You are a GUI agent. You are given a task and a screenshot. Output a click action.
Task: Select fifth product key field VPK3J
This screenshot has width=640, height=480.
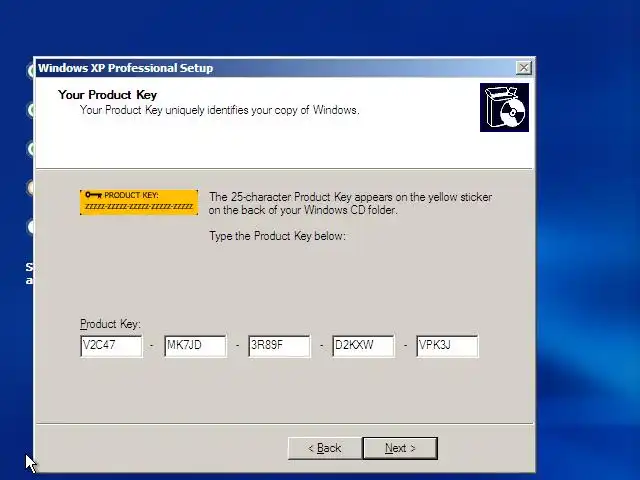click(x=447, y=346)
